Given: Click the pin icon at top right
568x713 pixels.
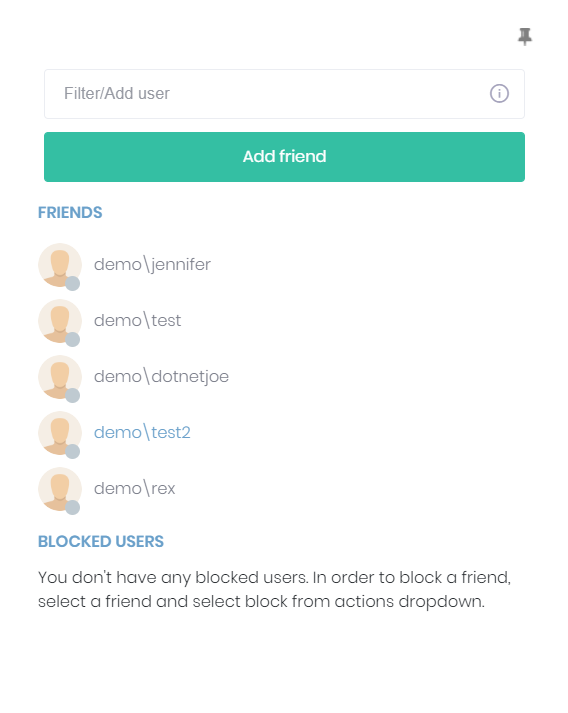Looking at the screenshot, I should click(524, 36).
